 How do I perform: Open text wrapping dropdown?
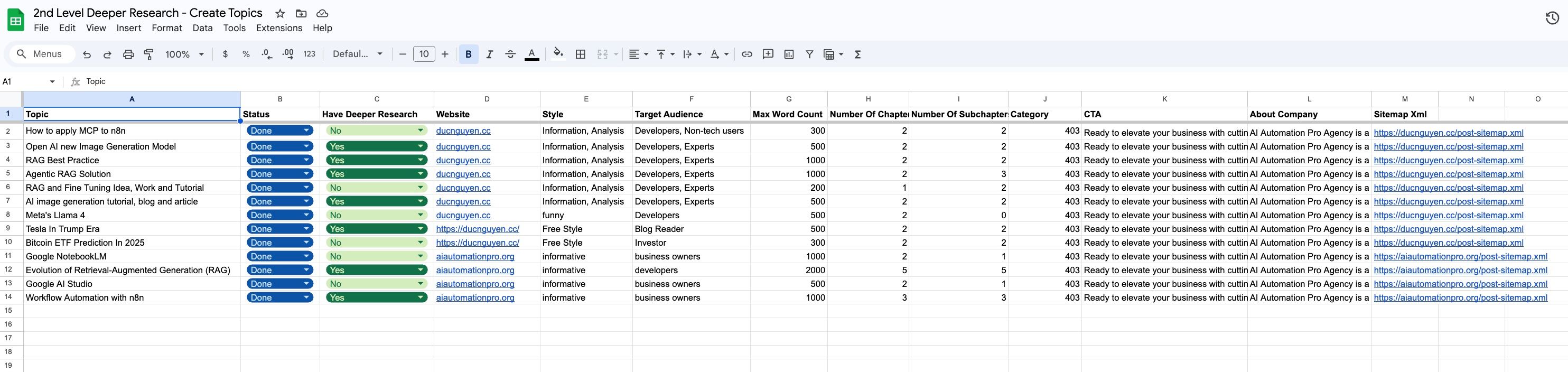pos(692,54)
